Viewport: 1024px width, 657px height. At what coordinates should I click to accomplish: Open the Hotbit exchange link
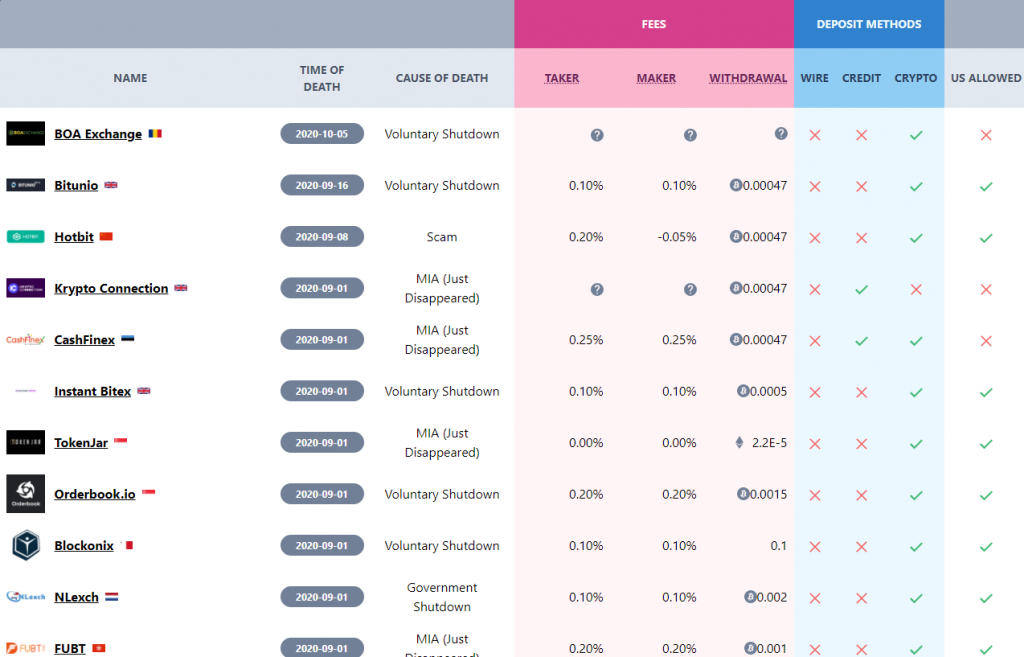click(74, 237)
